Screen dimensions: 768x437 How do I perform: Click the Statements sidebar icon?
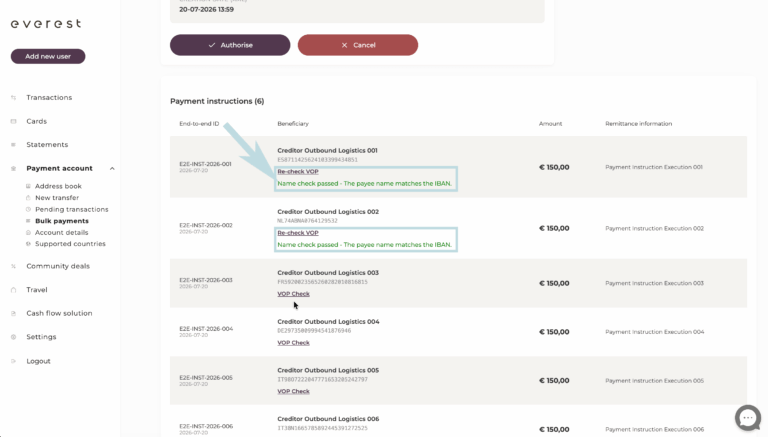[x=13, y=145]
